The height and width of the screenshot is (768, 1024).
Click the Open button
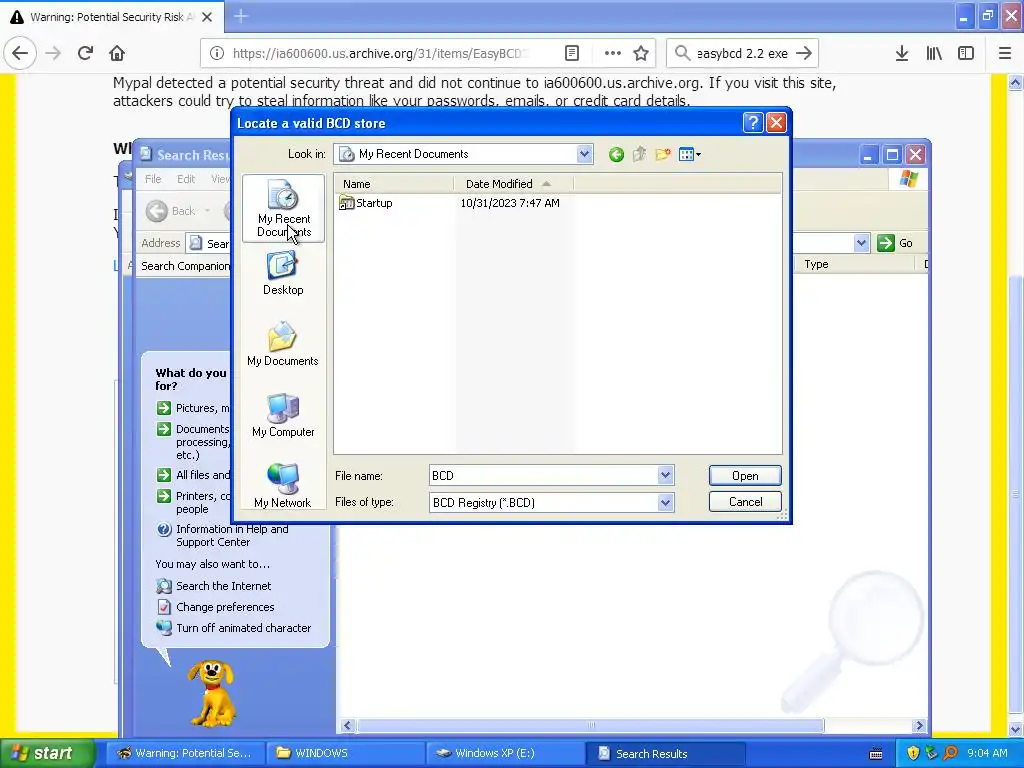pos(745,475)
